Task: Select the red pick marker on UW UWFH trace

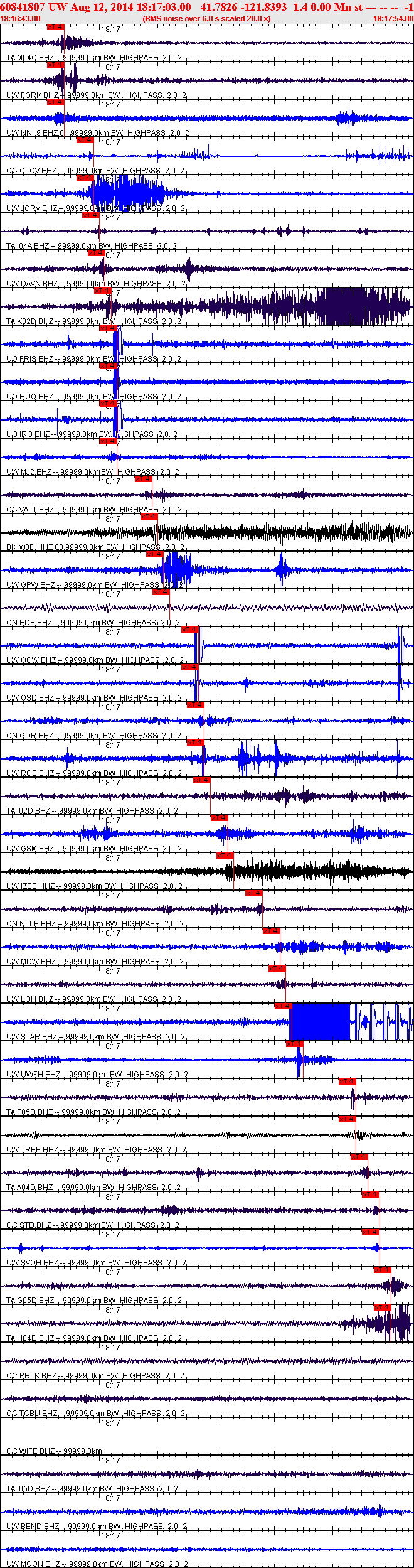Action: pyautogui.click(x=294, y=1044)
